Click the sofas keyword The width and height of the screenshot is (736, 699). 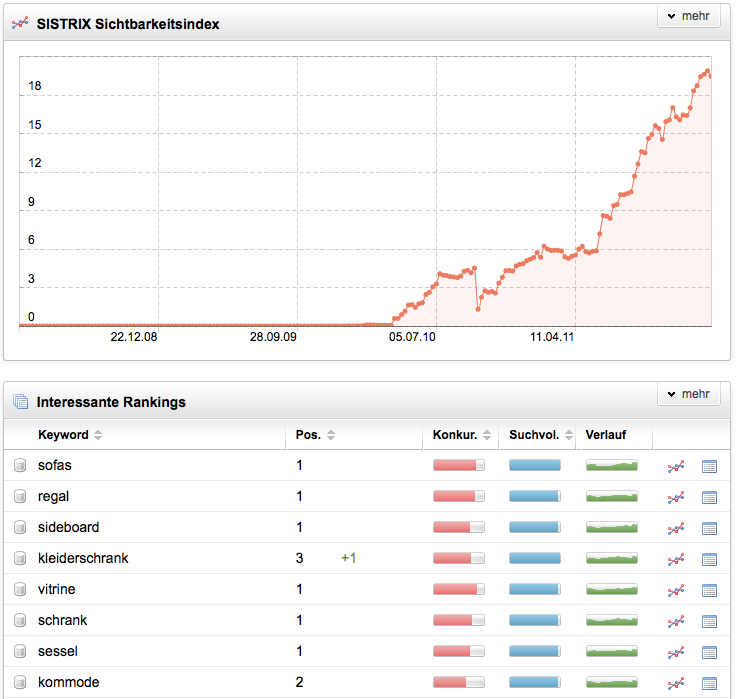pyautogui.click(x=55, y=465)
